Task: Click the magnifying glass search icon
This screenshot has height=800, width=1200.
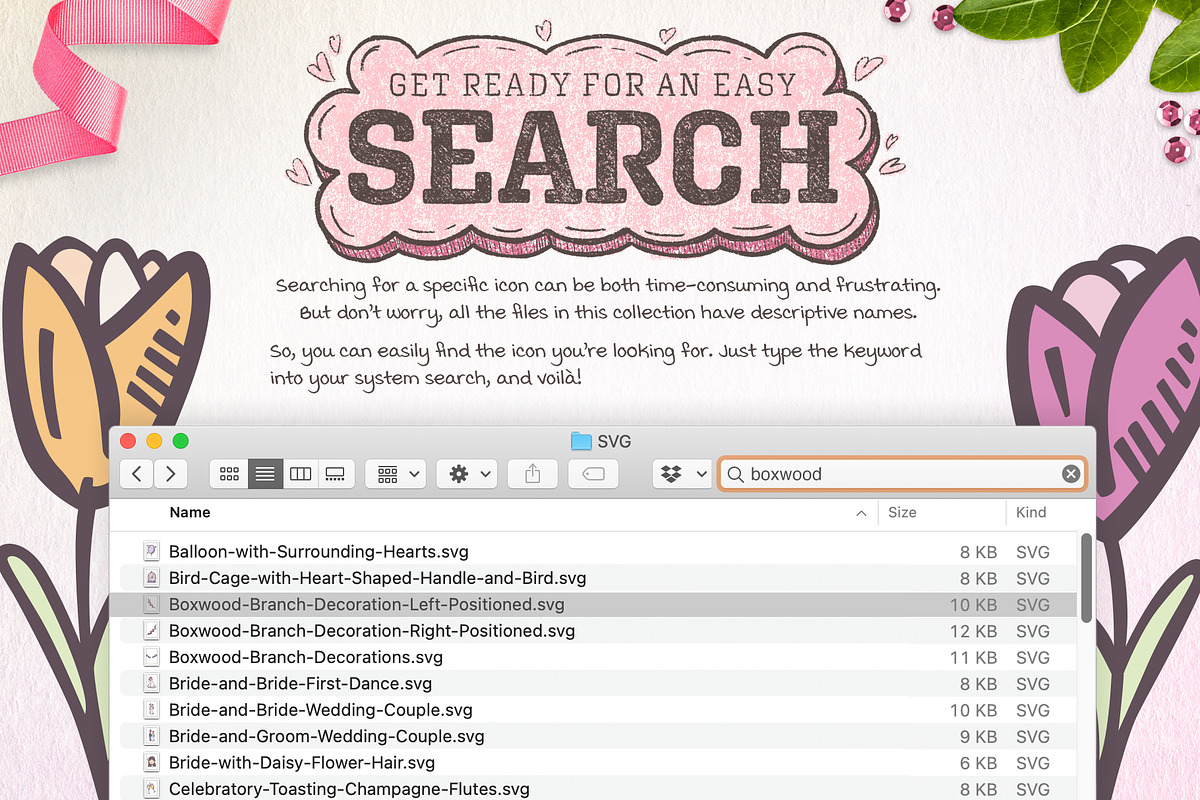Action: 735,474
